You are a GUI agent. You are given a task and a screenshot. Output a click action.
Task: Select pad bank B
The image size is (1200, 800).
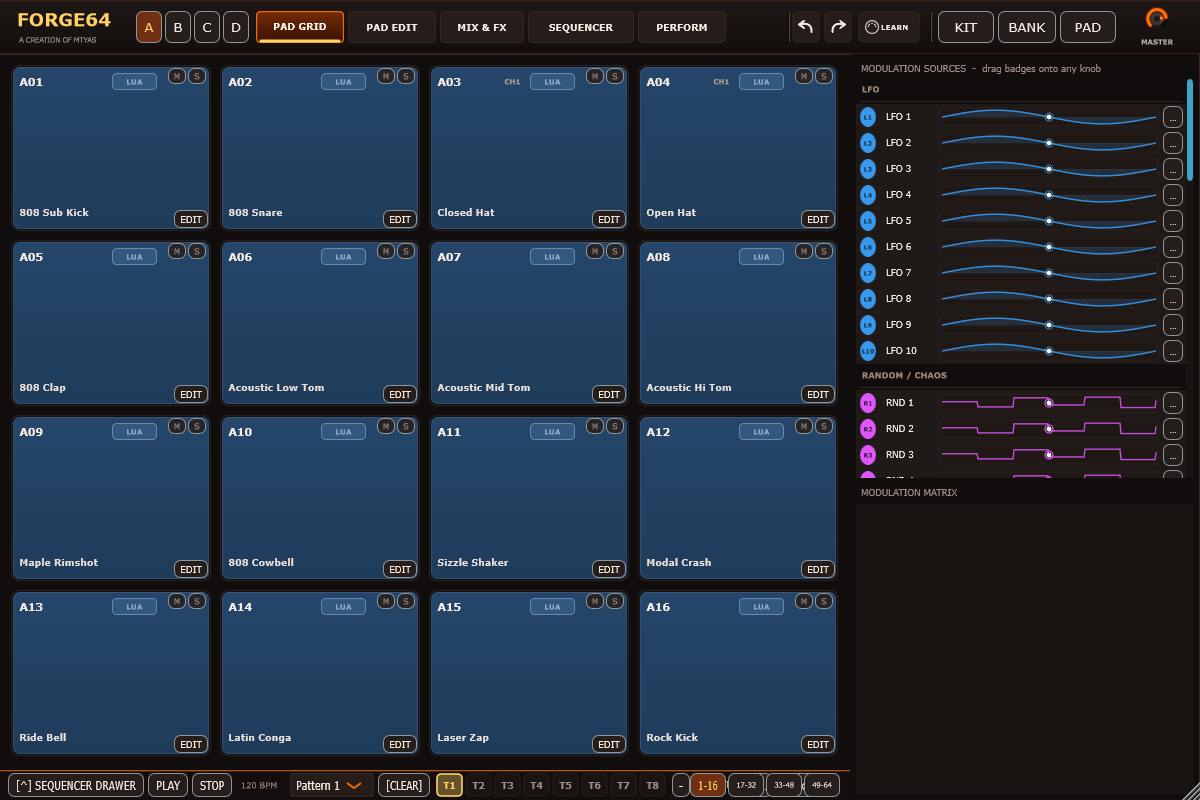coord(178,27)
